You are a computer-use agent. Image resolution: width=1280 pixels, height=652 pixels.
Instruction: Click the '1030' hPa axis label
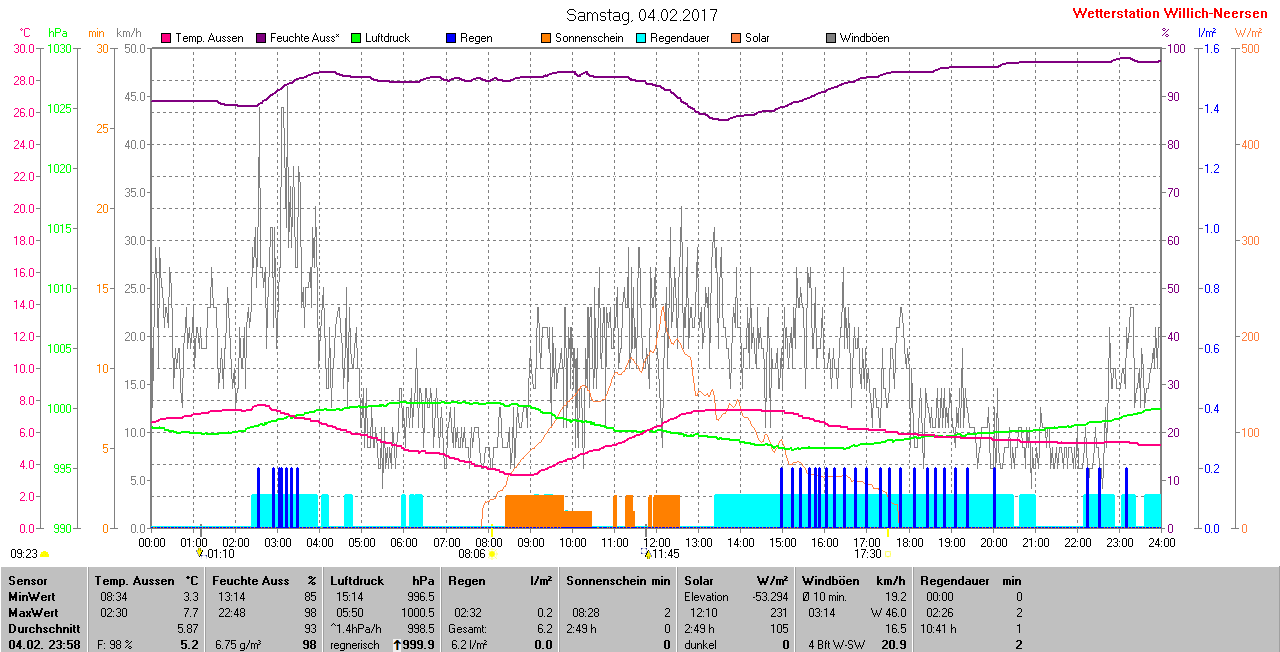[x=59, y=48]
